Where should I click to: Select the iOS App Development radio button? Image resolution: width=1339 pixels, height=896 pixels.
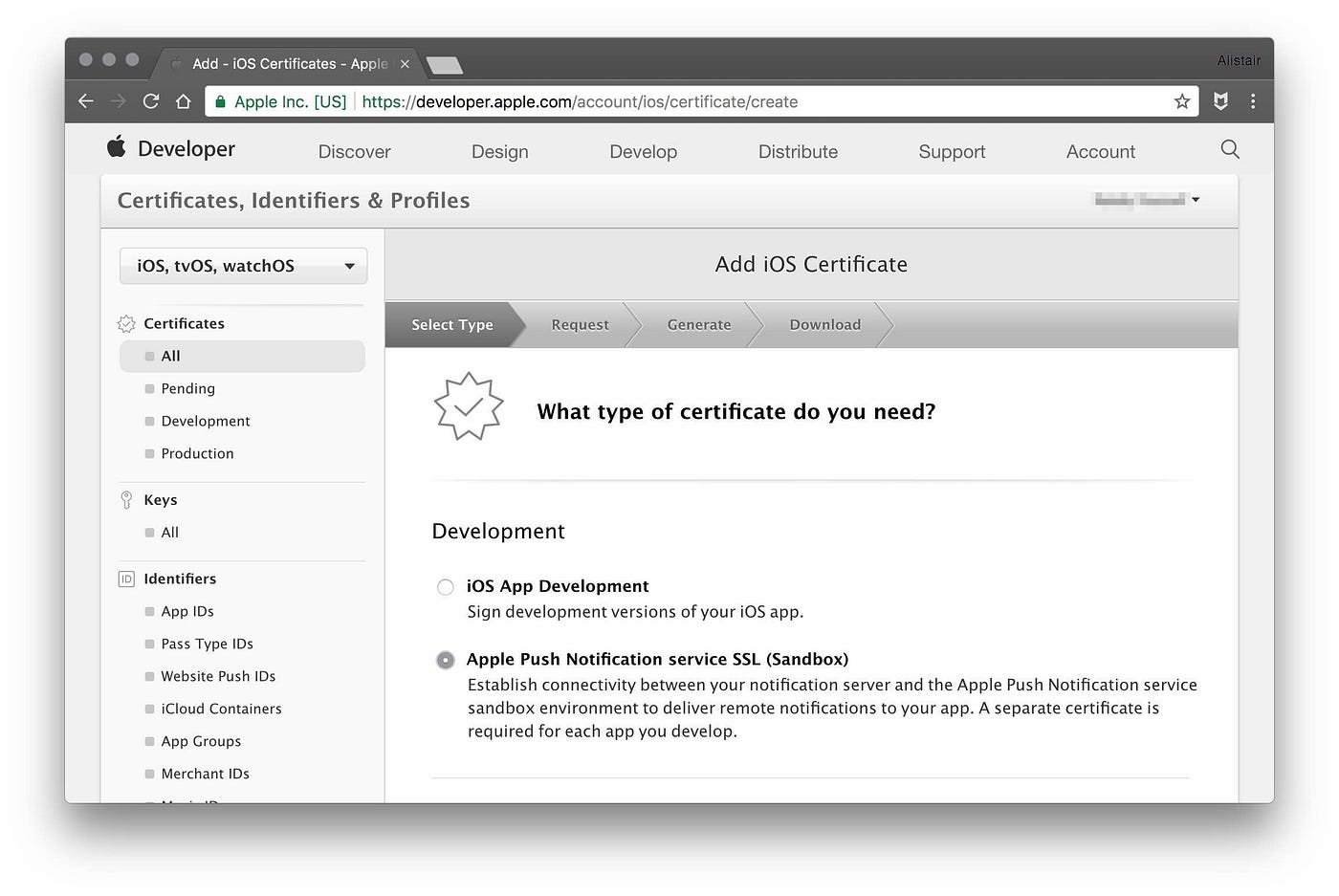click(445, 587)
